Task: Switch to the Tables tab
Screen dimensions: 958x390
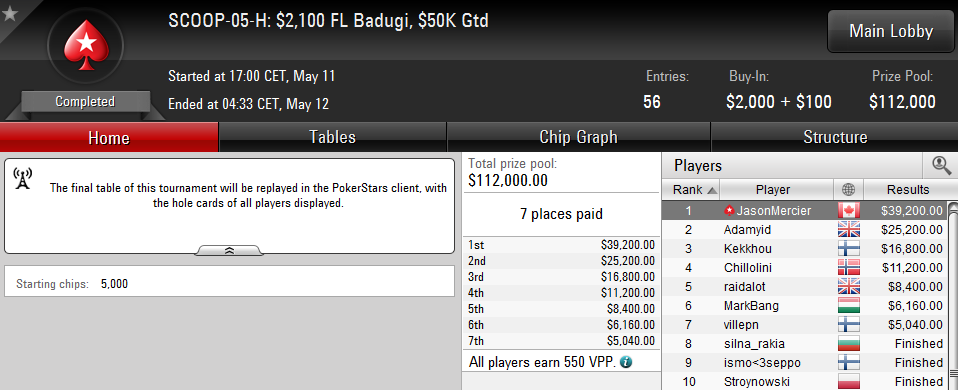Action: (x=332, y=137)
